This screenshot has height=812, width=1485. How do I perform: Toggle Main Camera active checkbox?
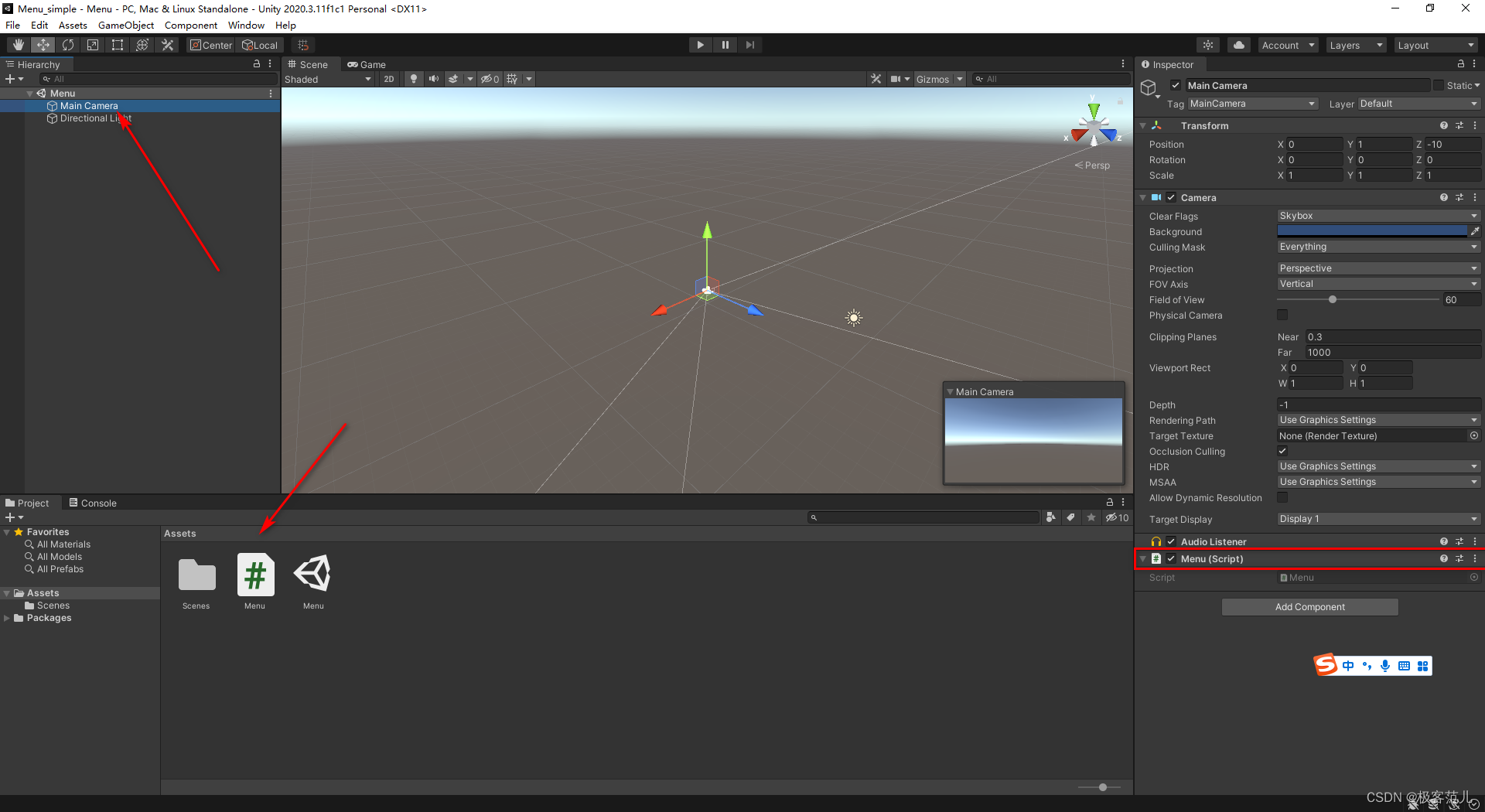coord(1176,85)
